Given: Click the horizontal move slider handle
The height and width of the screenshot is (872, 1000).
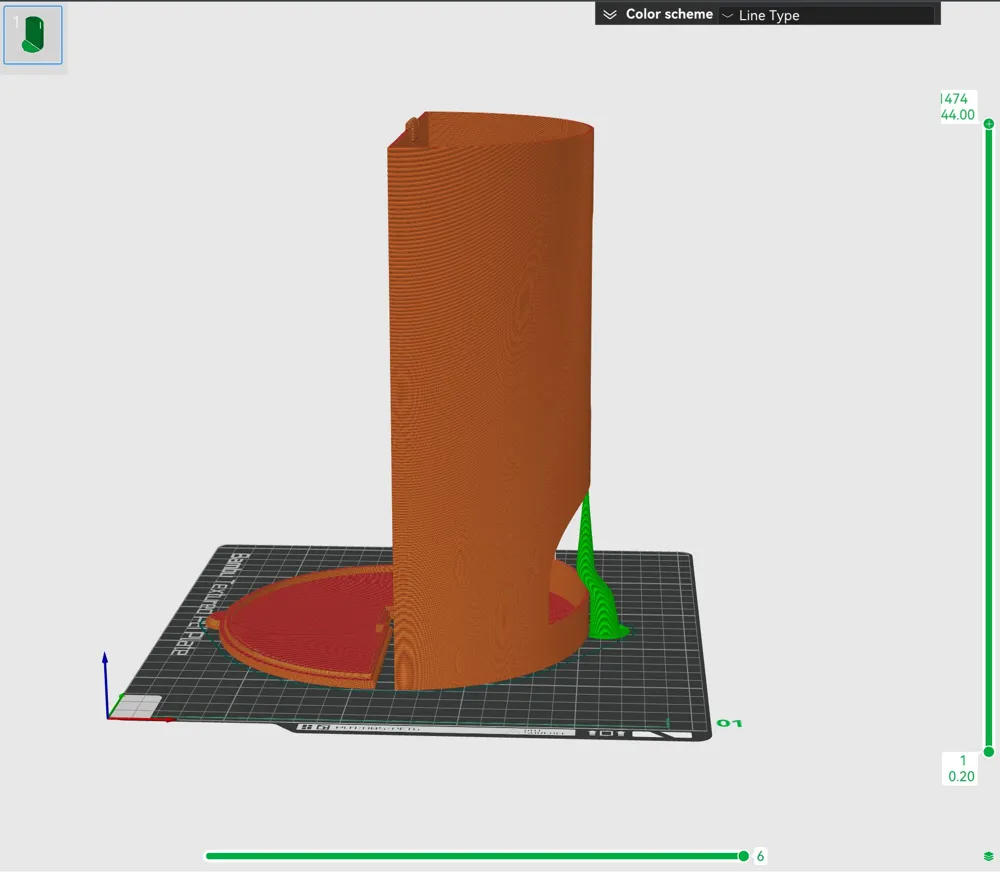Looking at the screenshot, I should point(743,855).
